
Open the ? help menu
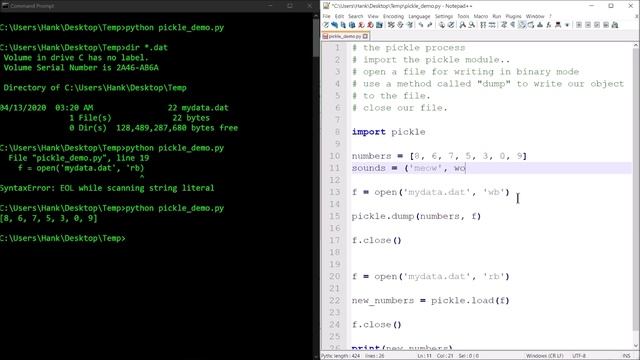550,16
